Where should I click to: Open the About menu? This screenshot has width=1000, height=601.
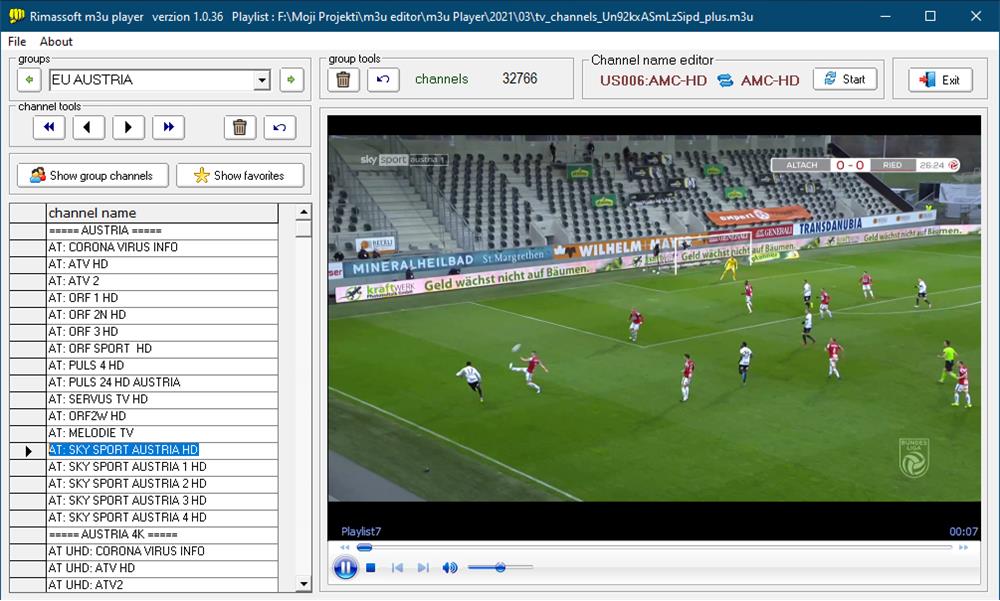point(56,41)
